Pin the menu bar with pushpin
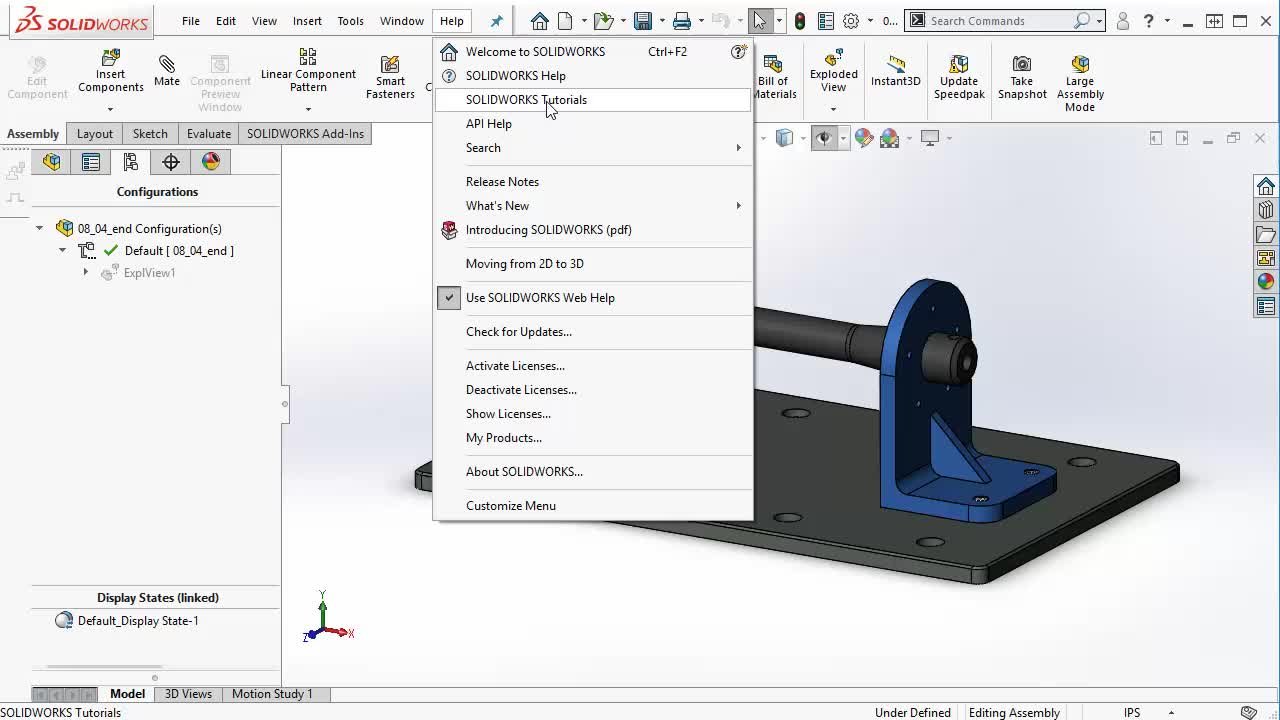1280x720 pixels. point(496,21)
